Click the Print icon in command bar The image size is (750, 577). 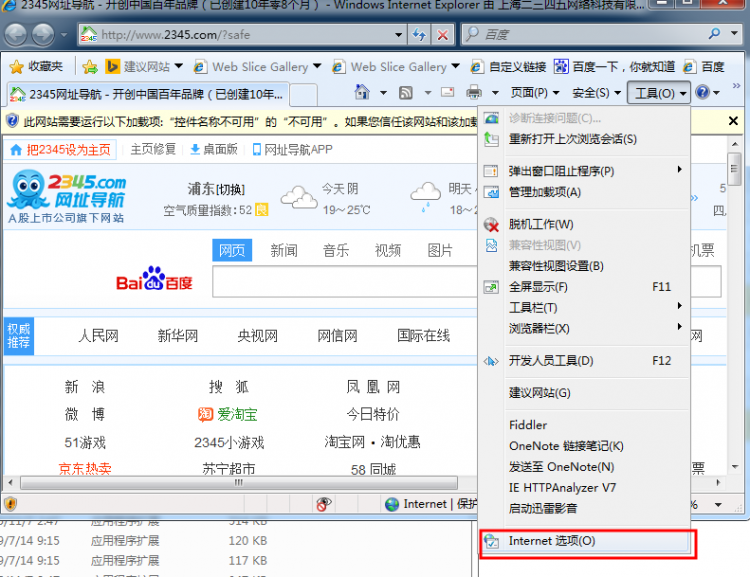pos(474,92)
